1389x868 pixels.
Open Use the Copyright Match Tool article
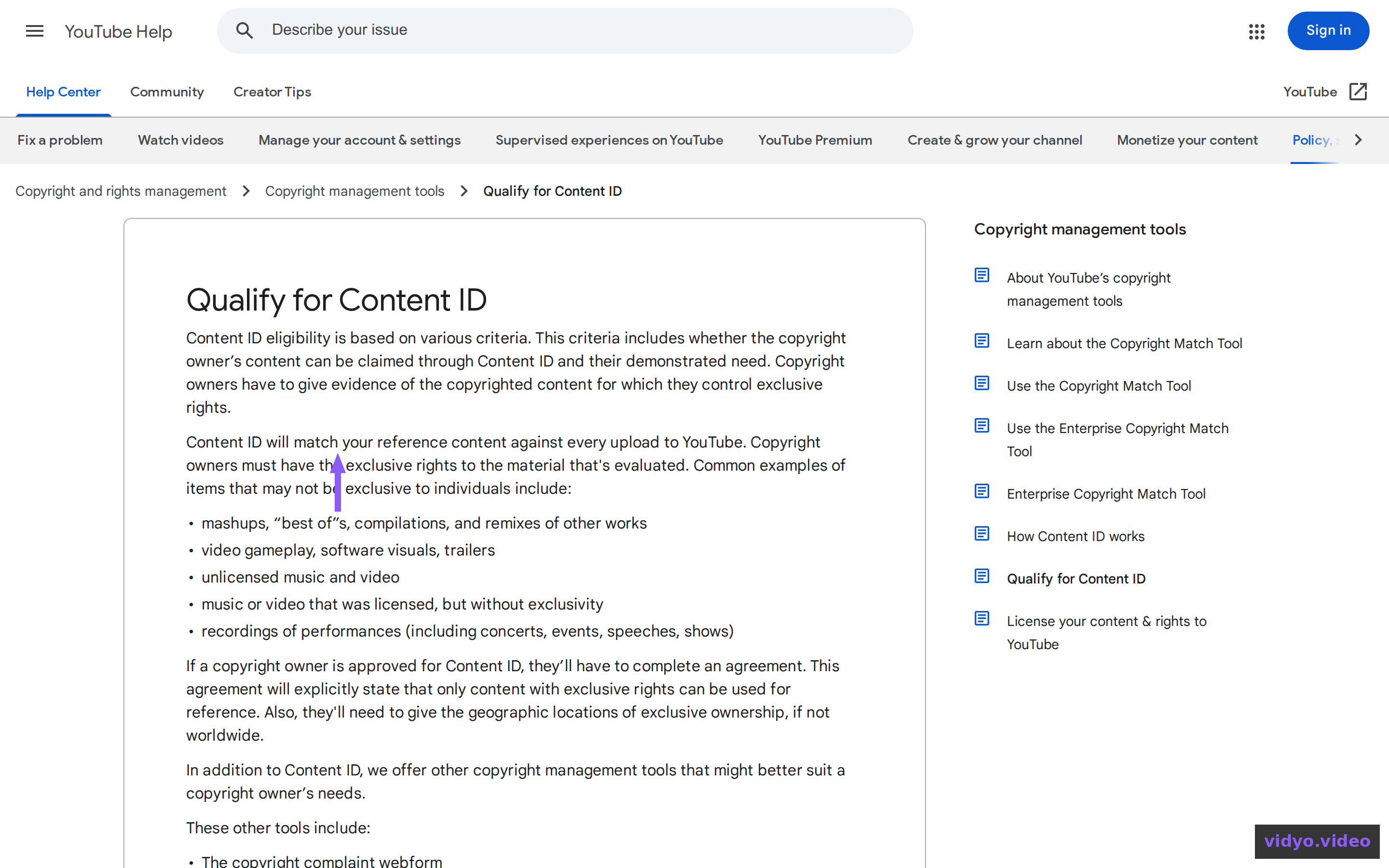point(1099,386)
